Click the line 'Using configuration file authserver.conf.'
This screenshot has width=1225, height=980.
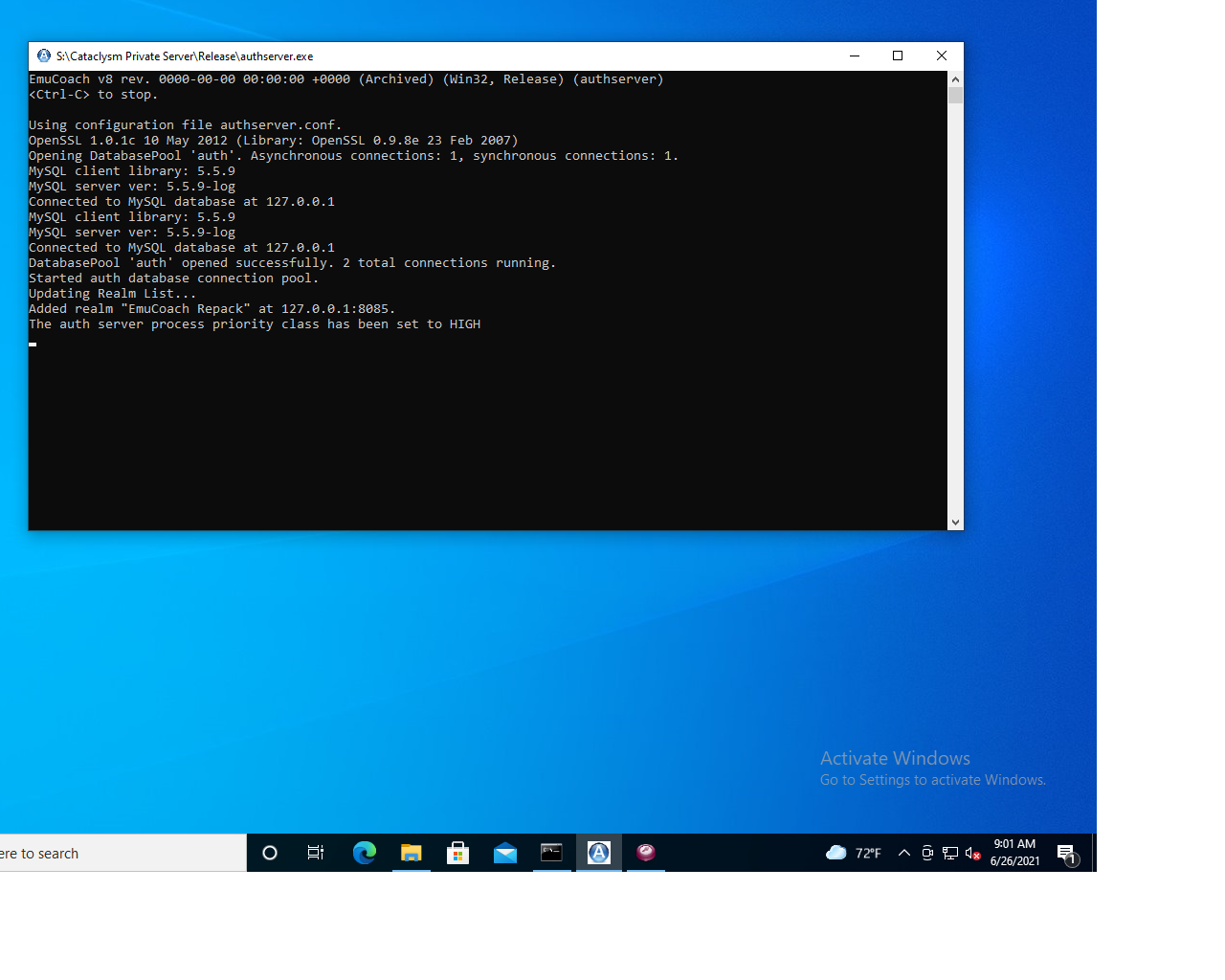(x=185, y=125)
